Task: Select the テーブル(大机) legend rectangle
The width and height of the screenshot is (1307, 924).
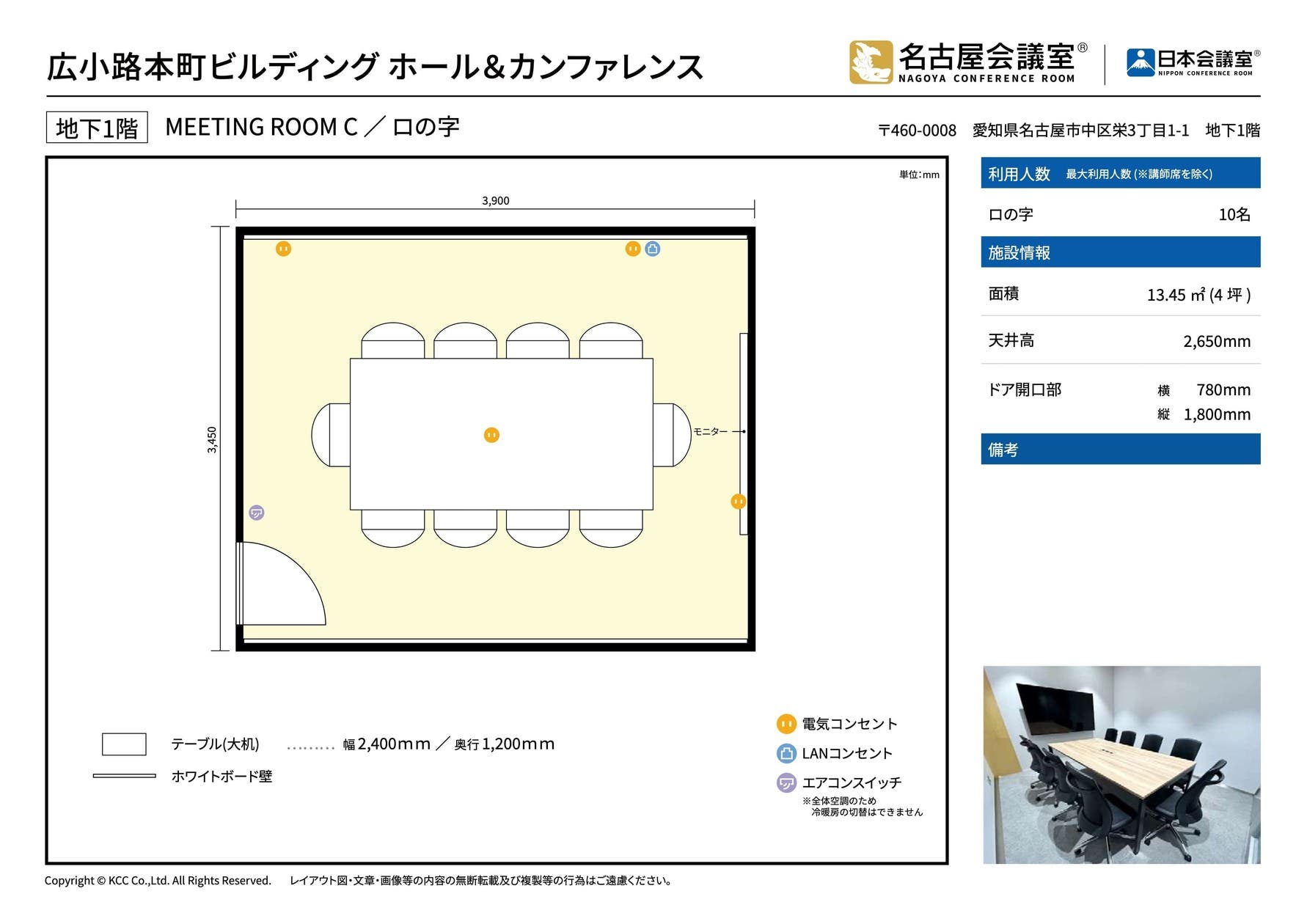Action: [125, 743]
